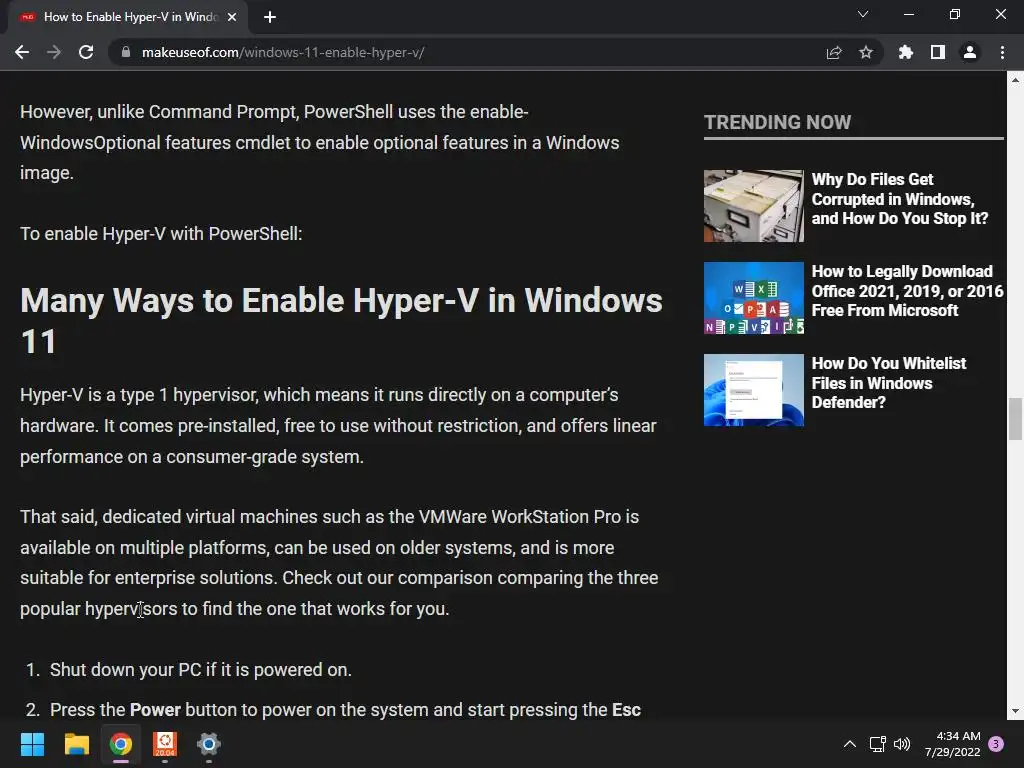The width and height of the screenshot is (1024, 768).
Task: Click the bold word Esc
Action: [x=626, y=710]
